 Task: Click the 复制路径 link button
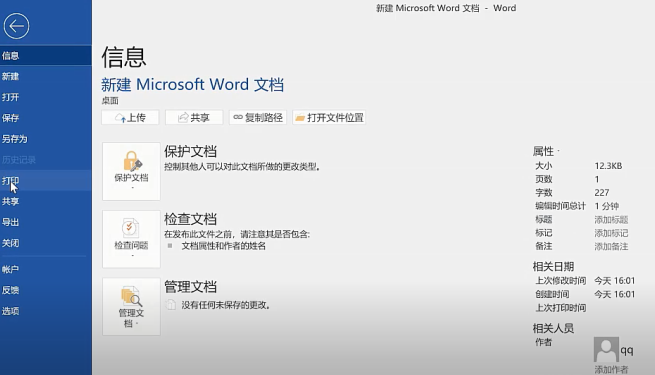tap(258, 118)
